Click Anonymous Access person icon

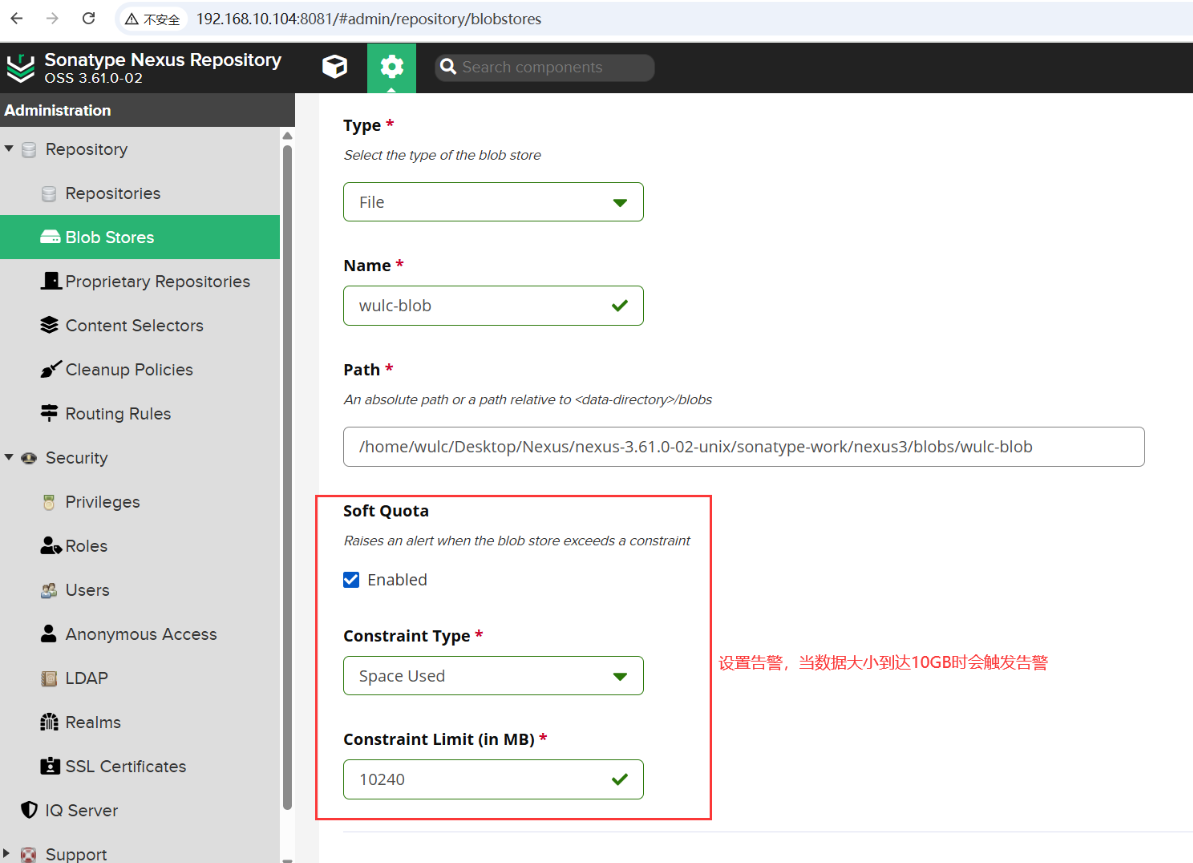pos(49,633)
